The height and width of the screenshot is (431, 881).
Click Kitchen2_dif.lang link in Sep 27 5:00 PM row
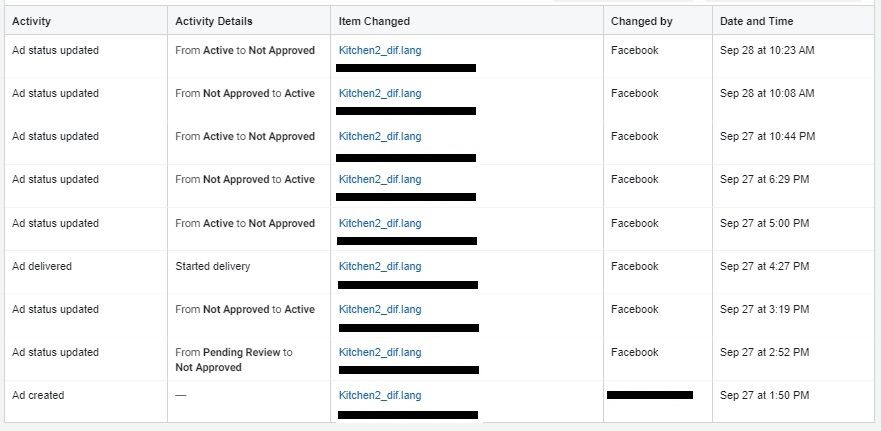pos(380,223)
